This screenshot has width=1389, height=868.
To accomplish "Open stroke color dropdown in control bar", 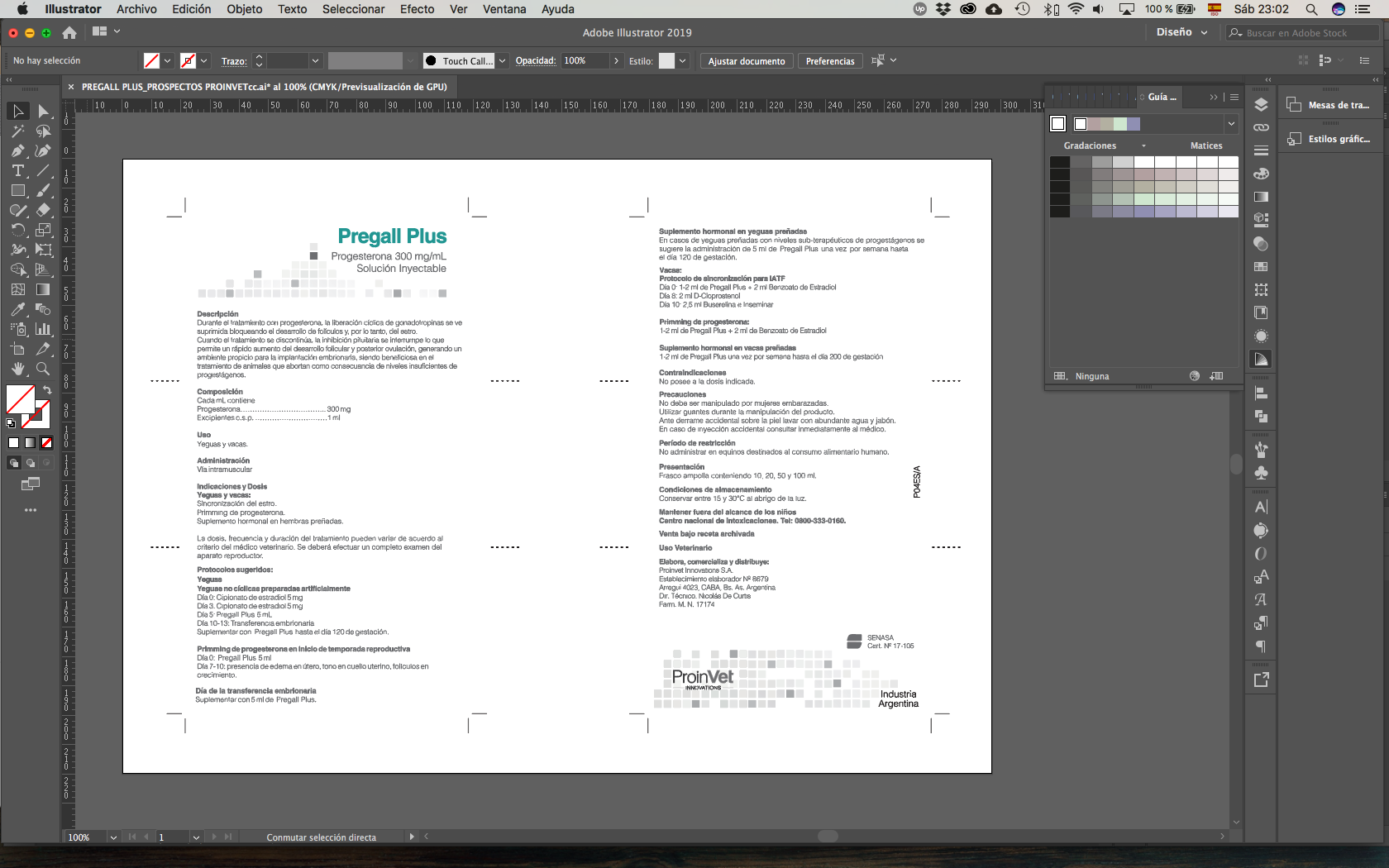I will 203,60.
